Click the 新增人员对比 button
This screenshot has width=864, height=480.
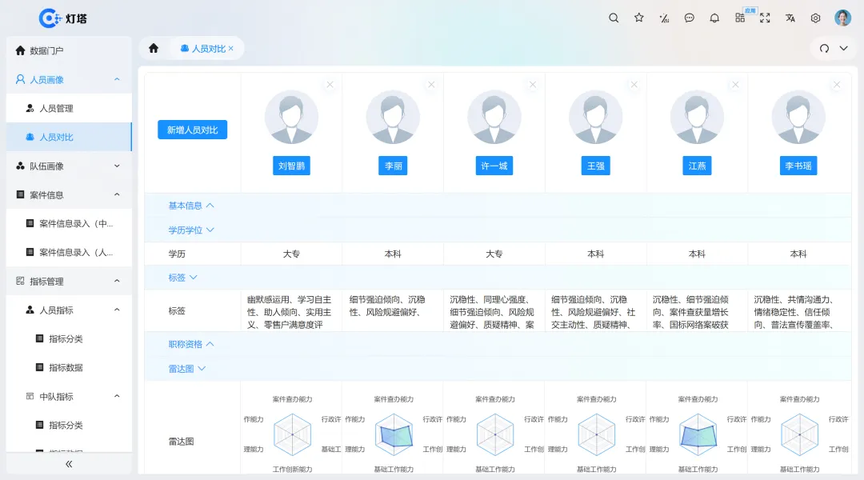192,130
